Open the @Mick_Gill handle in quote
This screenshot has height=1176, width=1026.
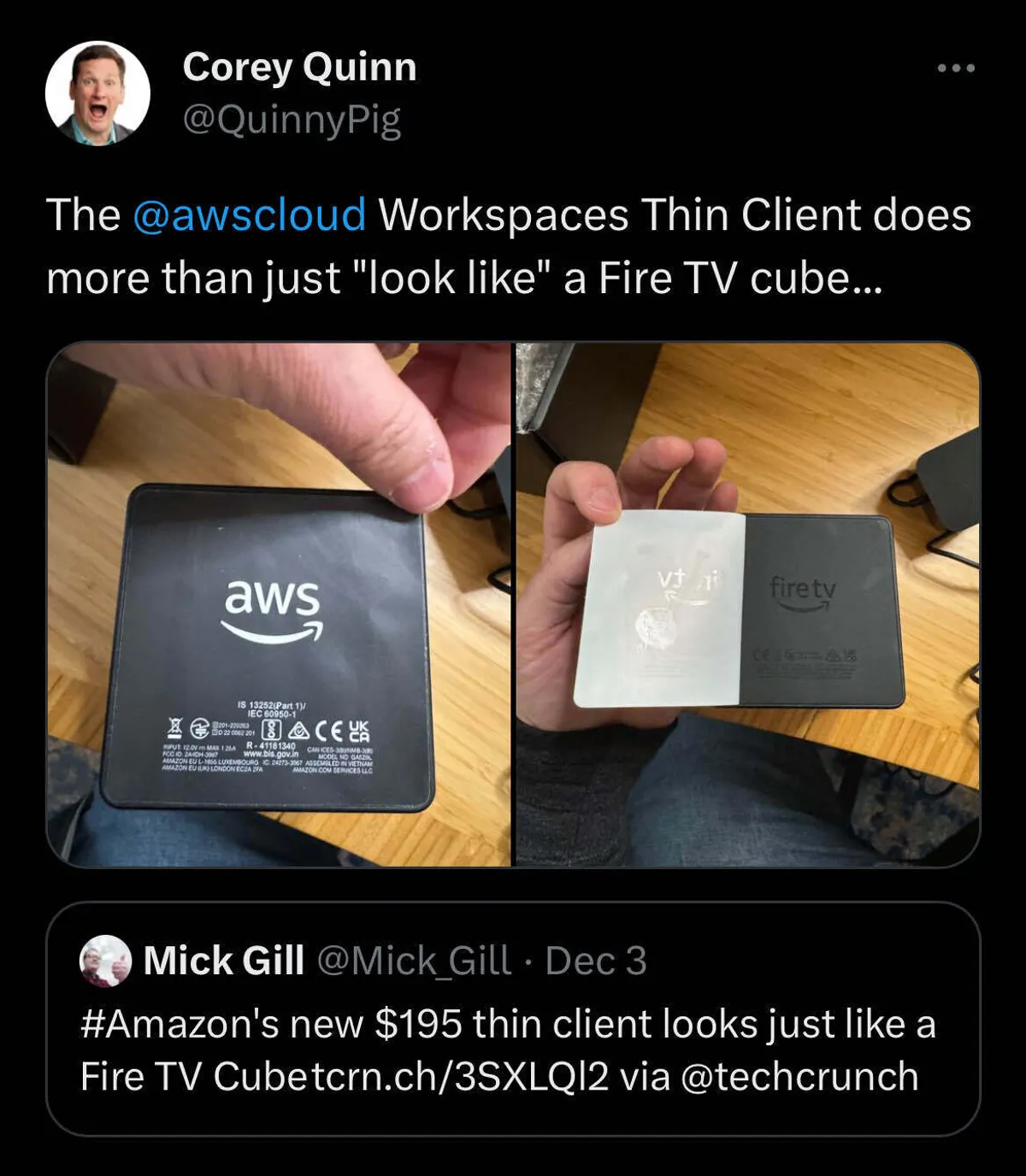click(x=415, y=961)
